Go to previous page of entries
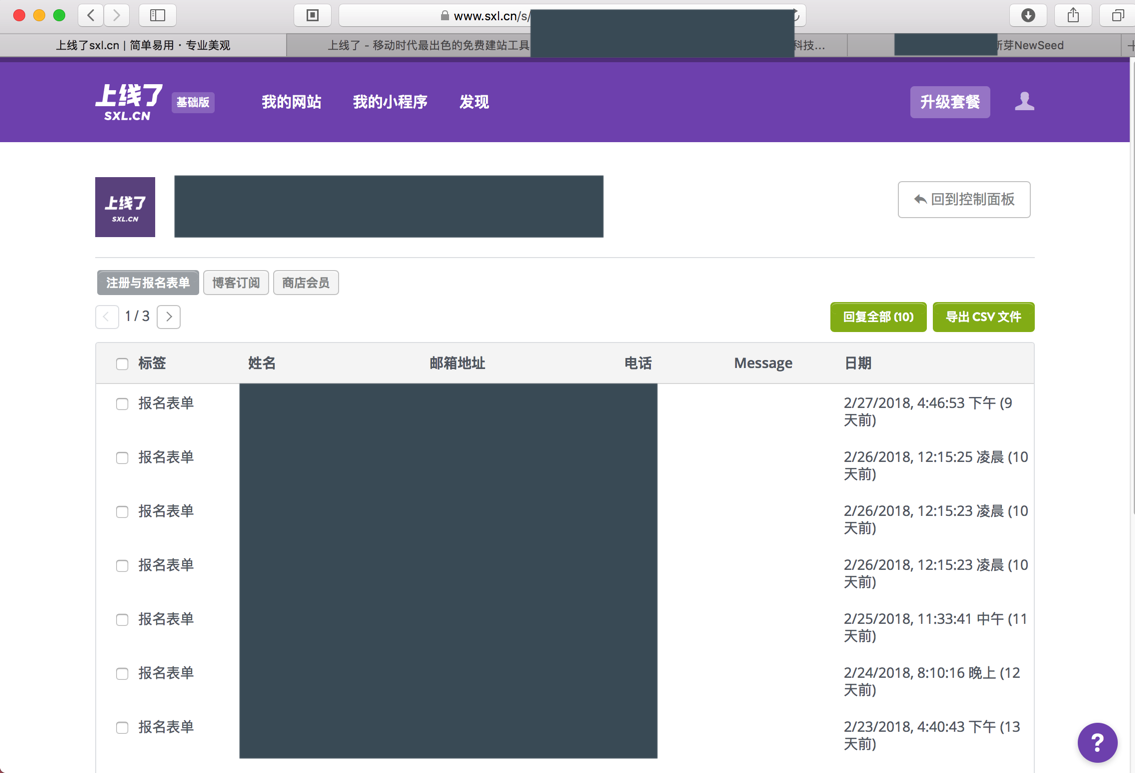This screenshot has height=773, width=1135. (107, 316)
